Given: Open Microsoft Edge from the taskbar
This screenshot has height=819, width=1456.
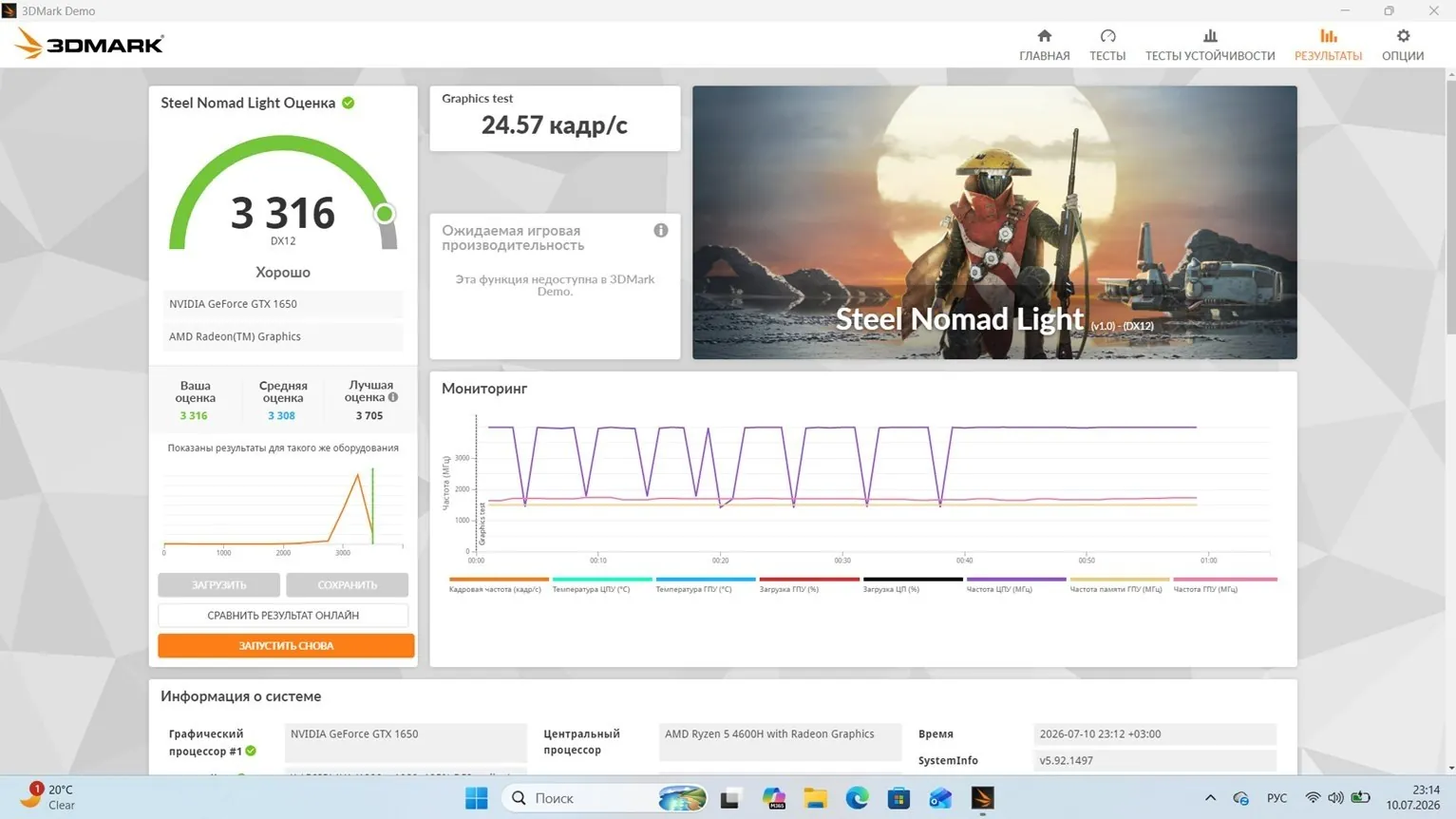Looking at the screenshot, I should (x=857, y=798).
